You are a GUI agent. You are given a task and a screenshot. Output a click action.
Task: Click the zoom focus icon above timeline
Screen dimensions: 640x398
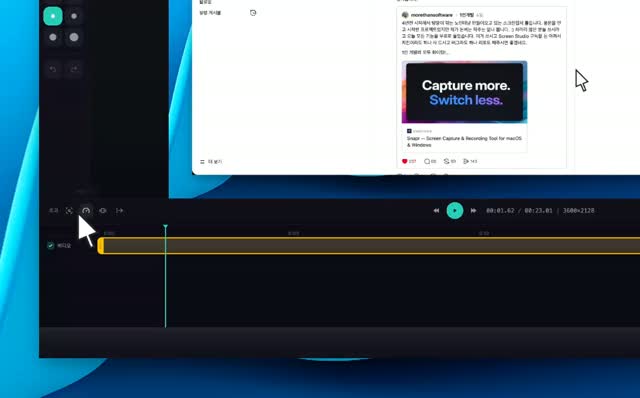pyautogui.click(x=69, y=211)
